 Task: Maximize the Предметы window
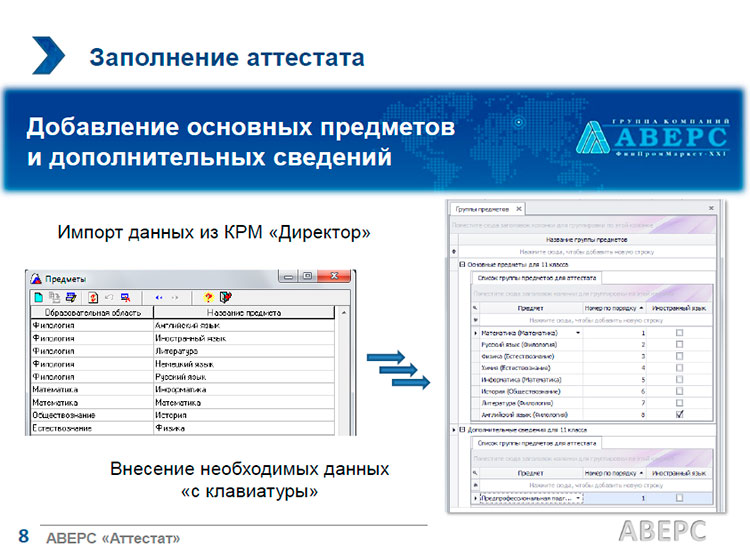point(307,276)
